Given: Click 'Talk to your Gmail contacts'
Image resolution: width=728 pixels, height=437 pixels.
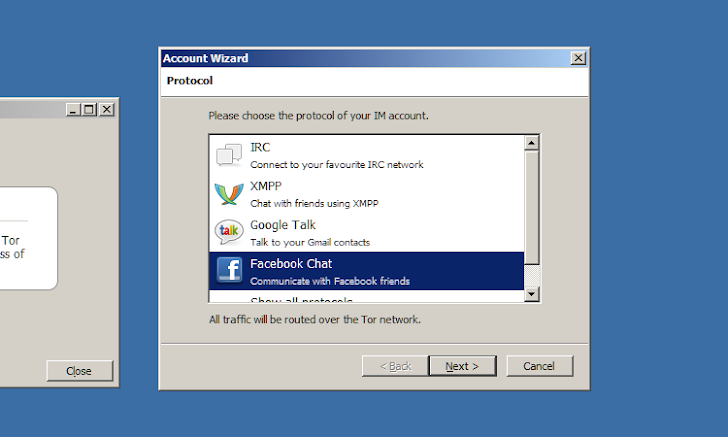Looking at the screenshot, I should point(310,242).
